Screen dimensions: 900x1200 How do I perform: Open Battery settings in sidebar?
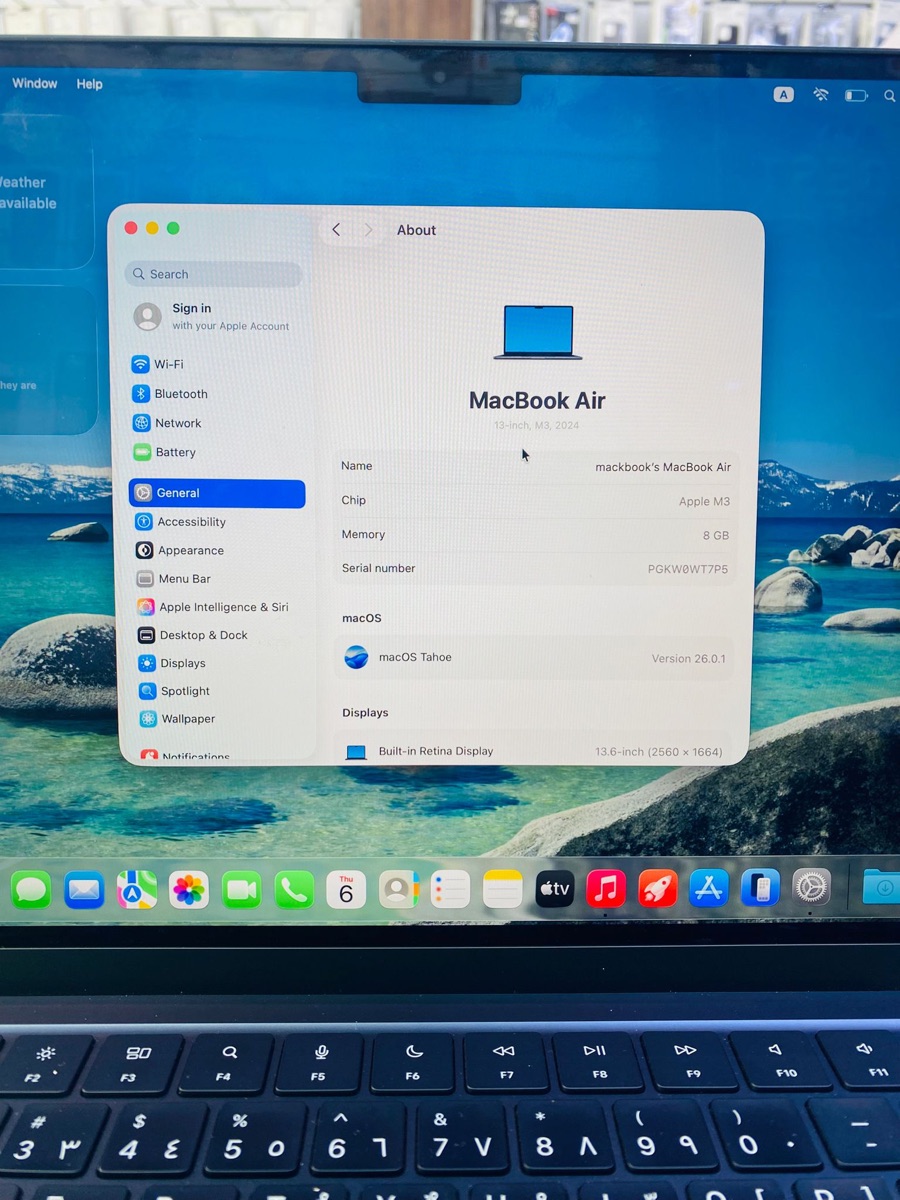165,452
